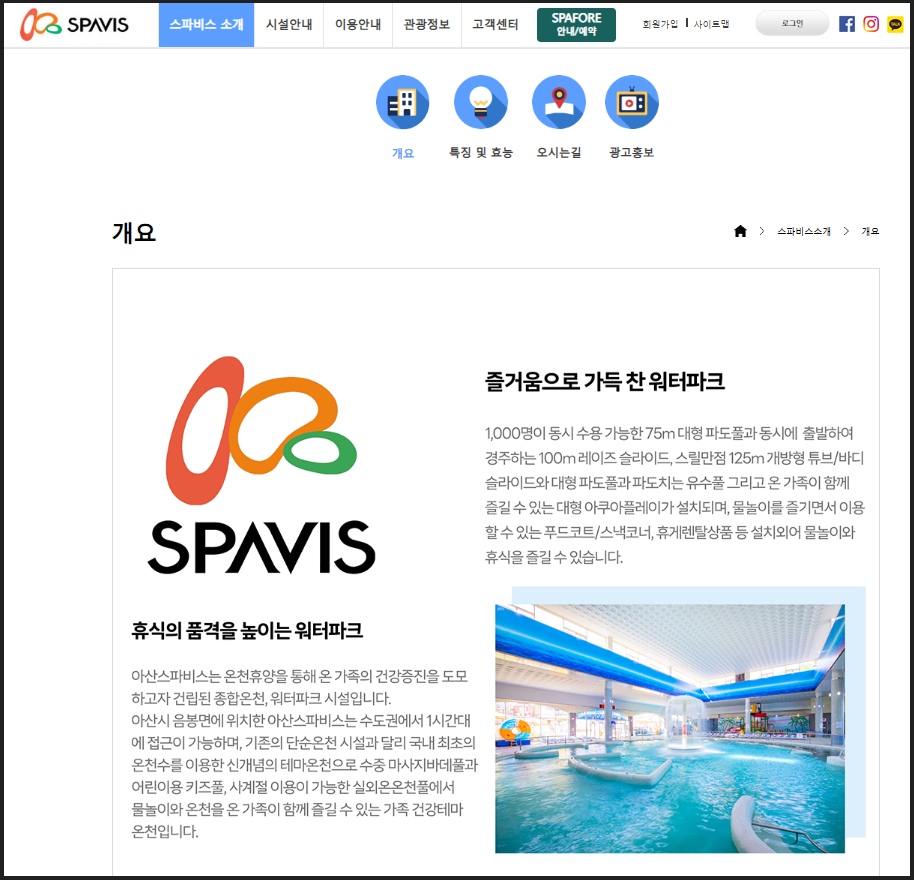
Task: Select the 광고홍보 TV icon
Action: coord(631,102)
